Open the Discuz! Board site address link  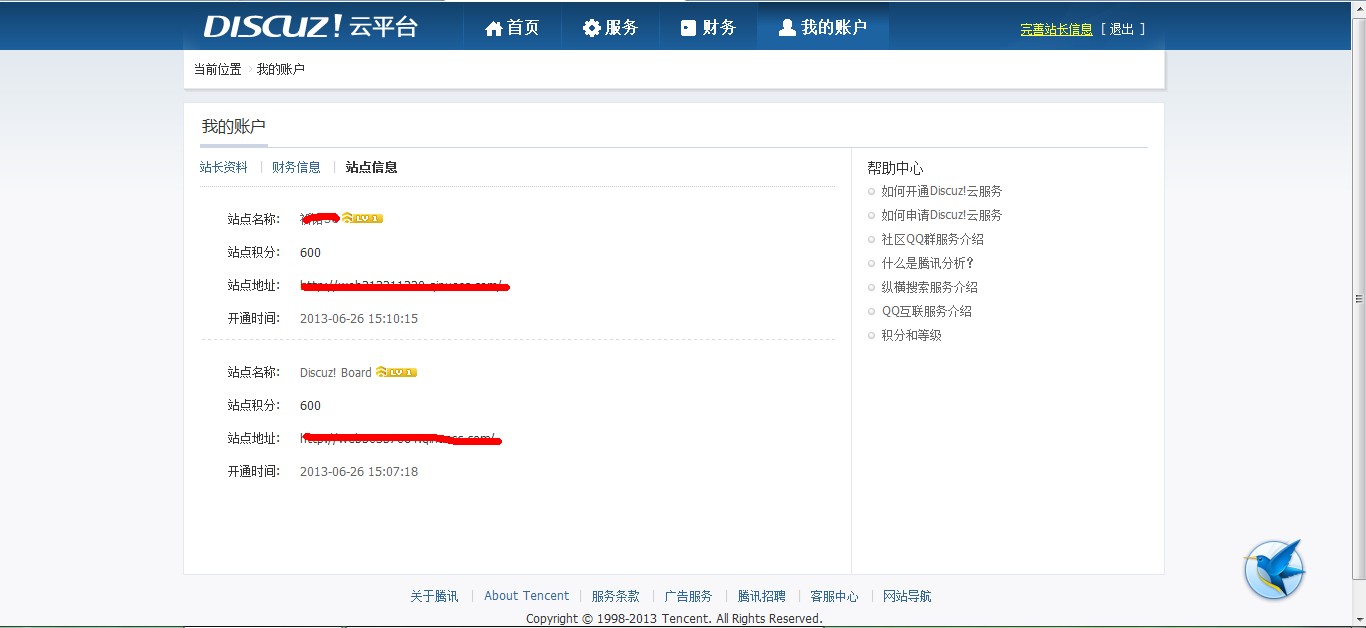point(400,438)
